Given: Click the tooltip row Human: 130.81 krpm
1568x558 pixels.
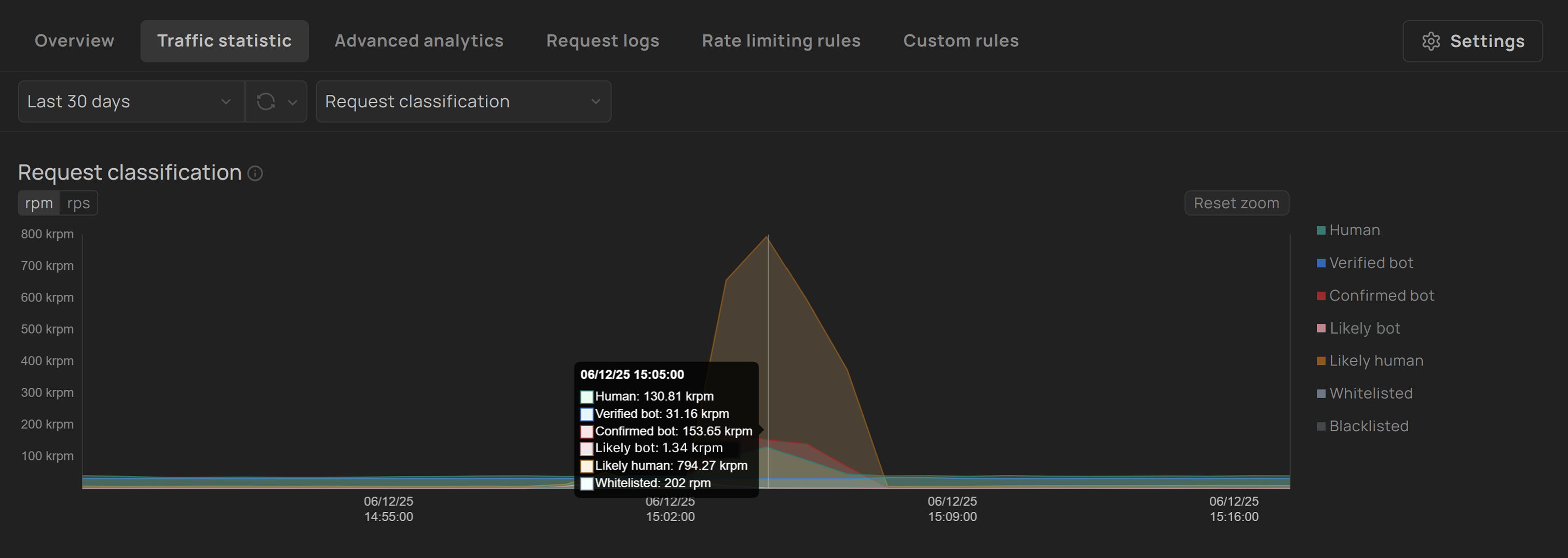Looking at the screenshot, I should point(647,397).
